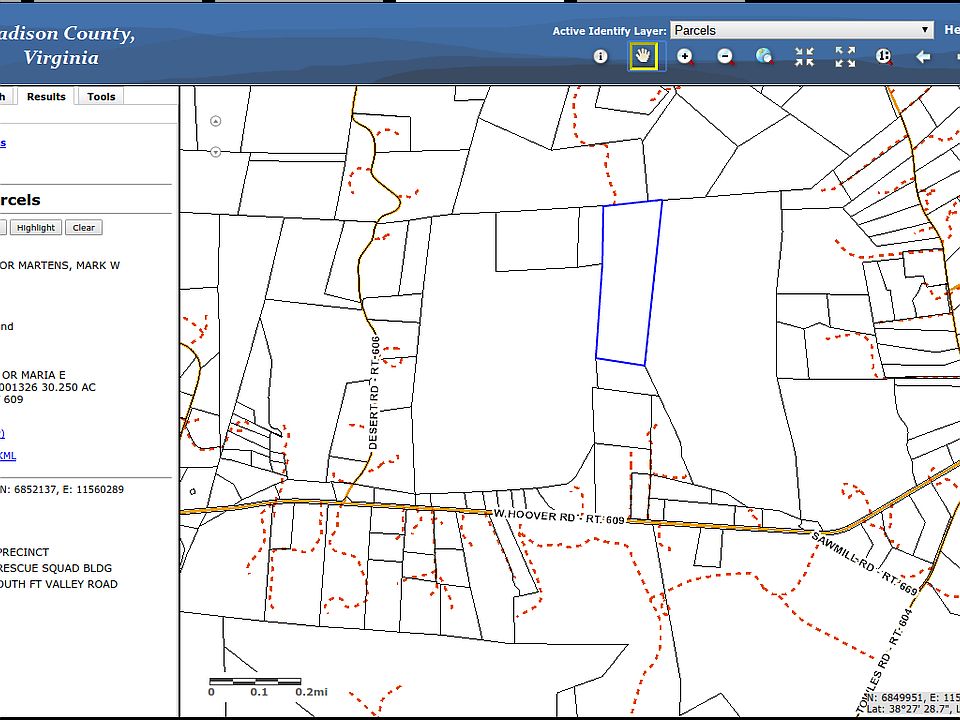Open the Active Identify Layer dropdown
960x720 pixels.
(801, 30)
